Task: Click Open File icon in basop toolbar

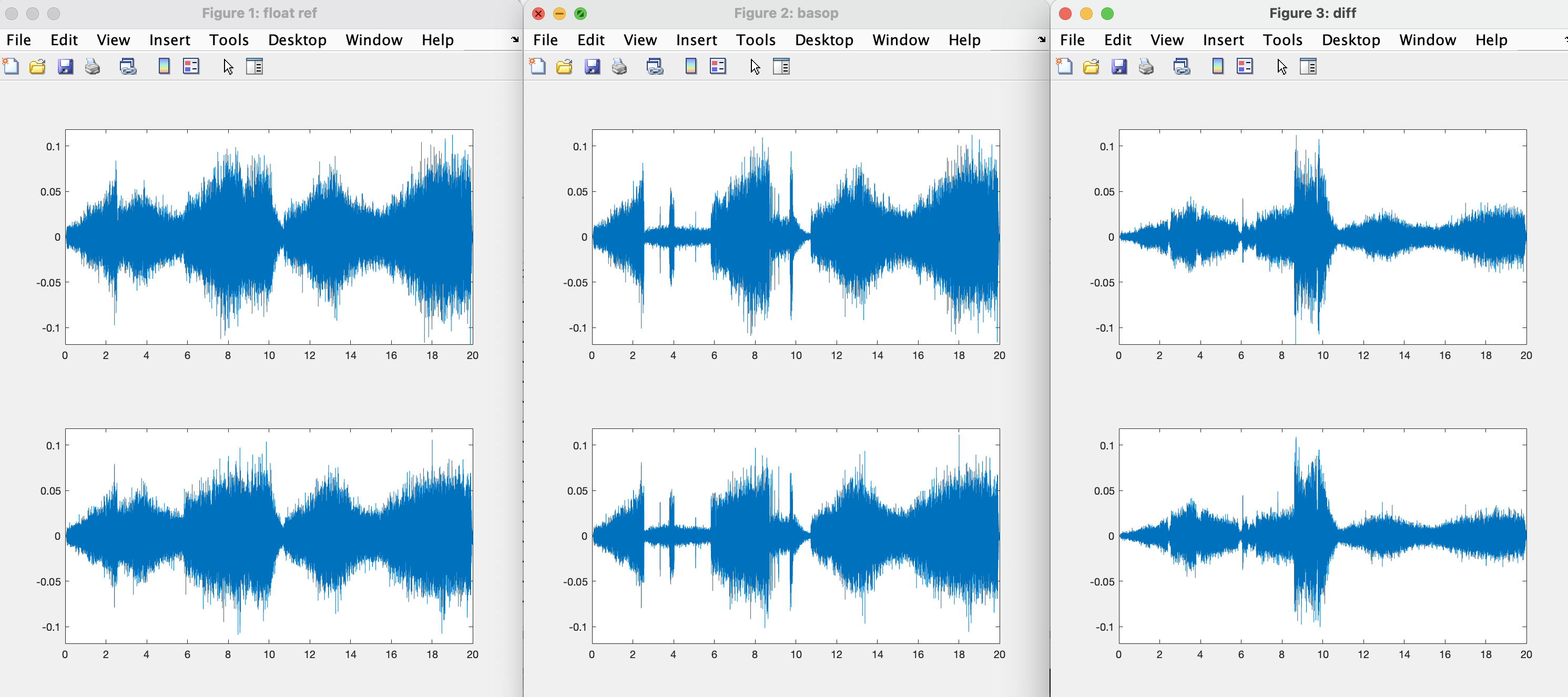Action: (x=564, y=66)
